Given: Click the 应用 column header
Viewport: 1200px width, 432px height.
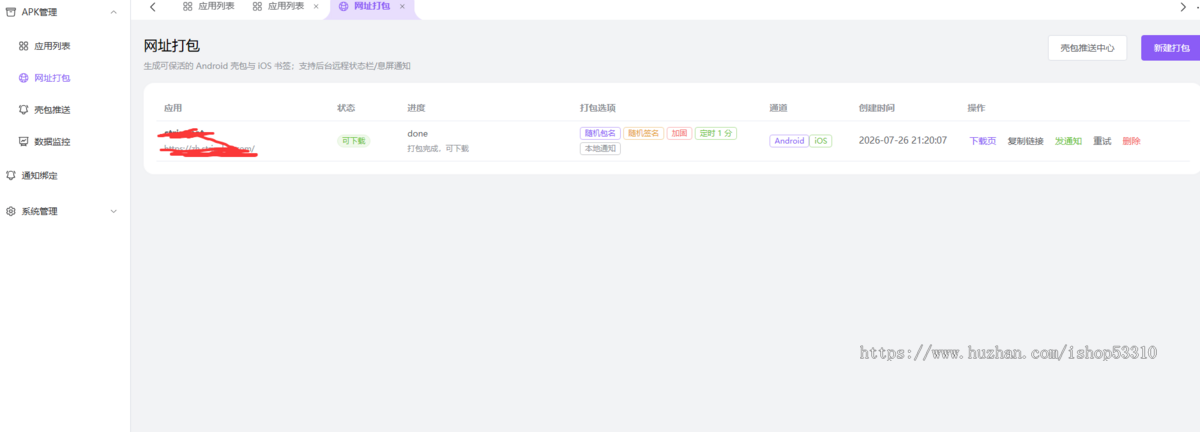Looking at the screenshot, I should click(x=173, y=108).
